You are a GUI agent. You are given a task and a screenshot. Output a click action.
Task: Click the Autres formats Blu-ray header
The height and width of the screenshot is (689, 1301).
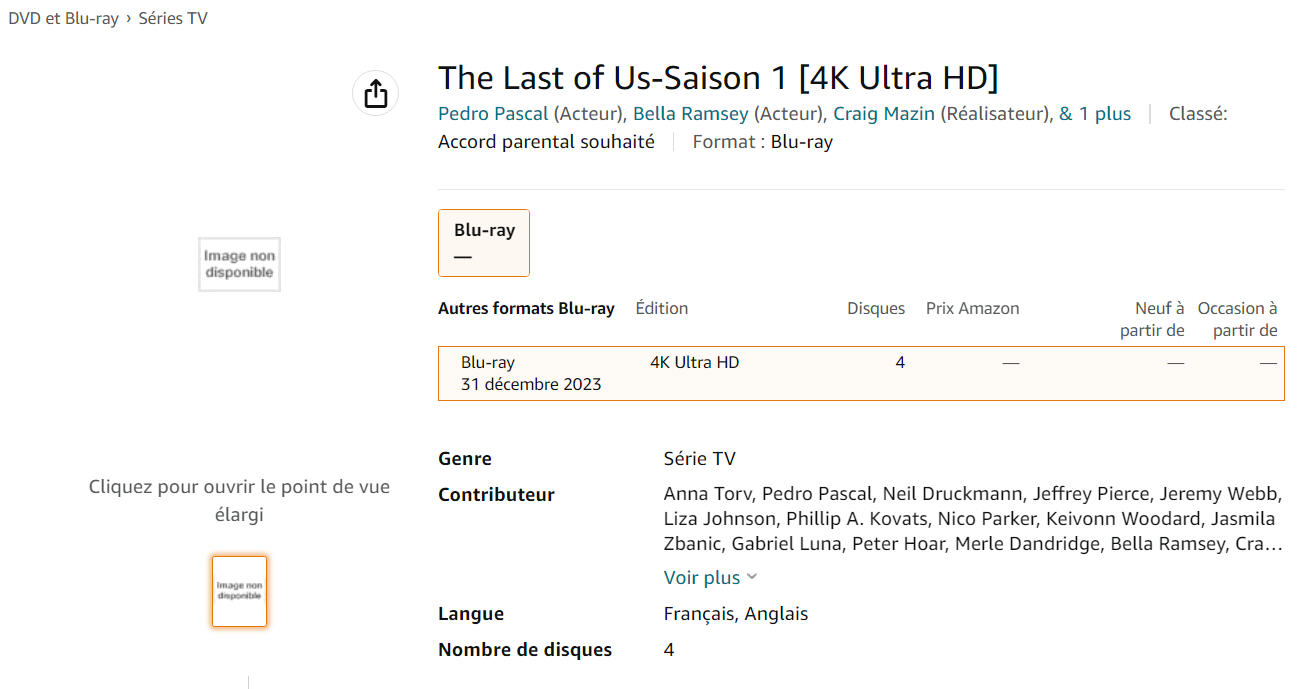pos(526,308)
